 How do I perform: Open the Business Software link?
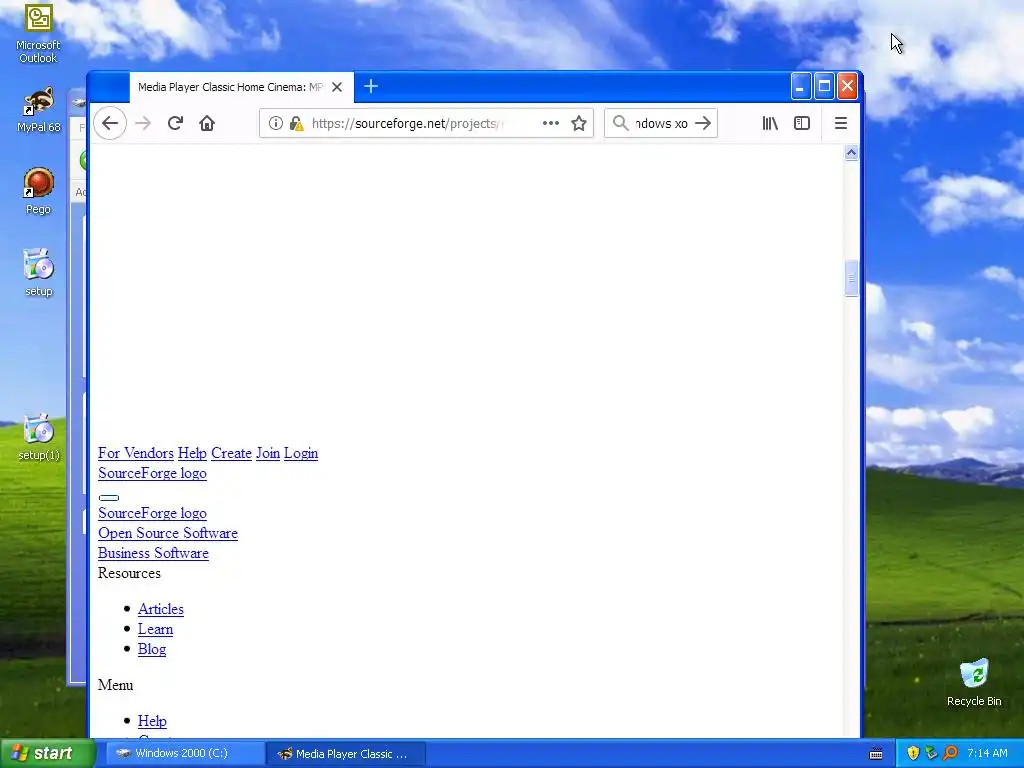click(153, 553)
